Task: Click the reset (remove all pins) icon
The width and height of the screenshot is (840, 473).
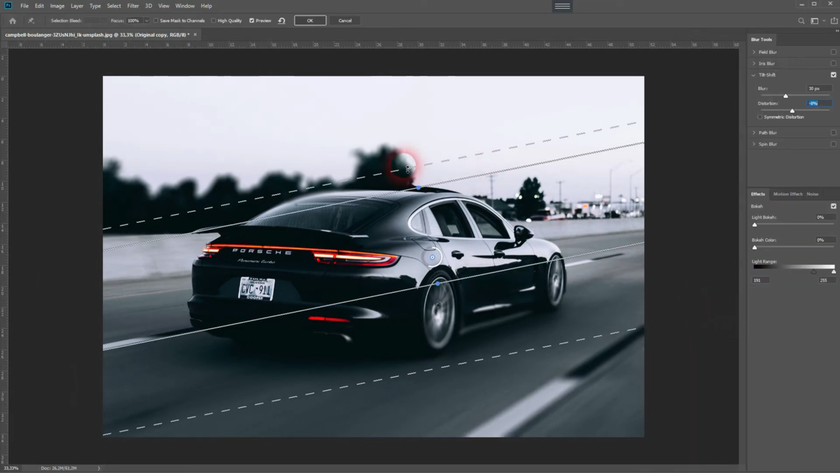Action: pyautogui.click(x=282, y=21)
